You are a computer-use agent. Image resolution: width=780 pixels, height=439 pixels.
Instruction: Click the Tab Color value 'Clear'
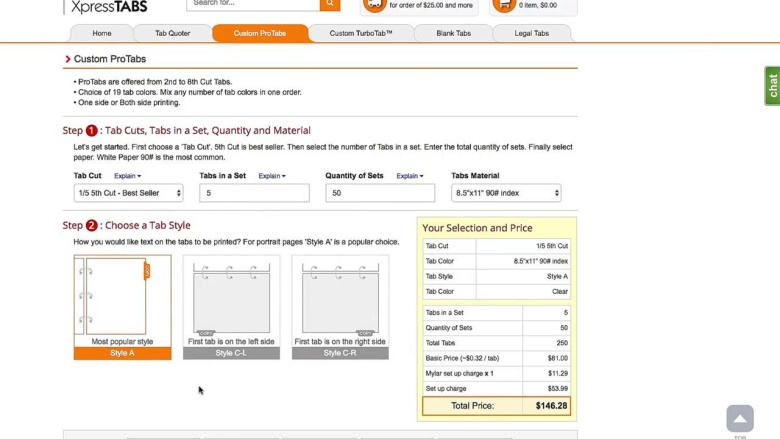(x=560, y=291)
